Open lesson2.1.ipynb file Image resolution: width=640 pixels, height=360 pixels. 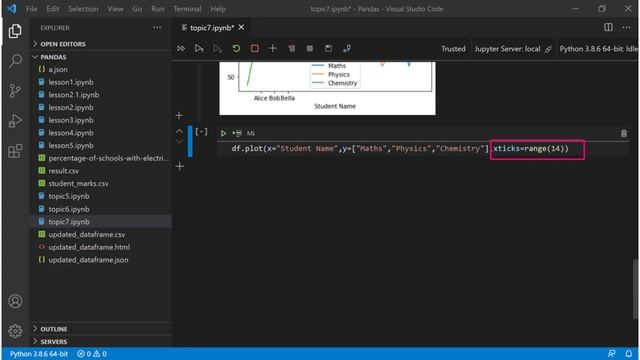click(101, 95)
